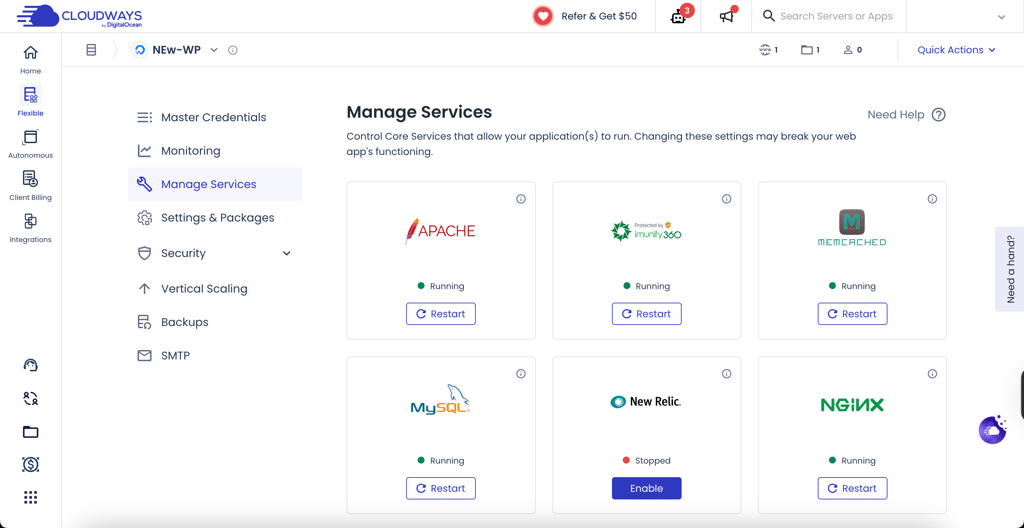Click the NGINX logo
1024x528 pixels.
point(852,405)
